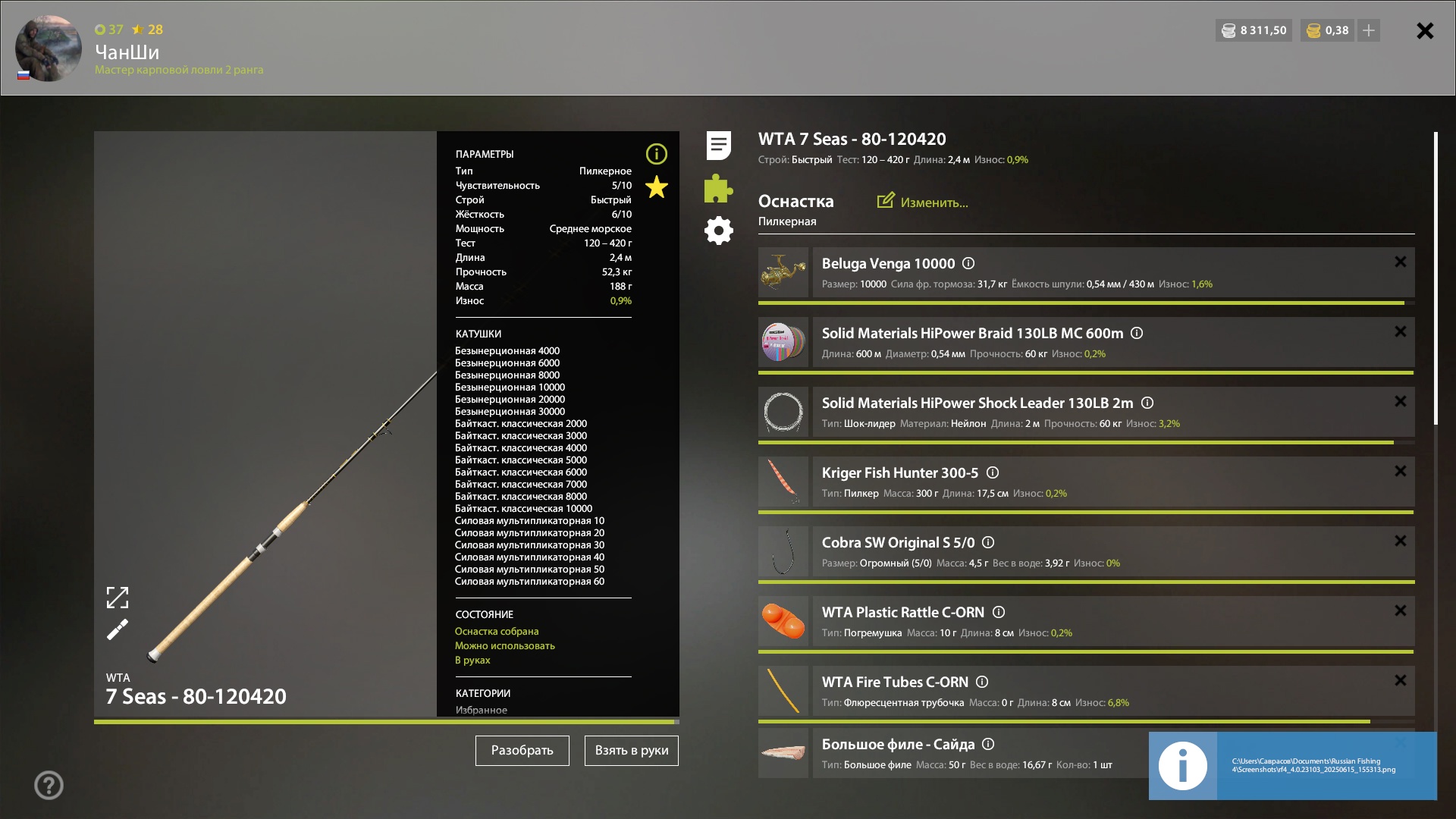The height and width of the screenshot is (819, 1456).
Task: Remove Beluga Venga 10000 with X
Action: 1400,262
